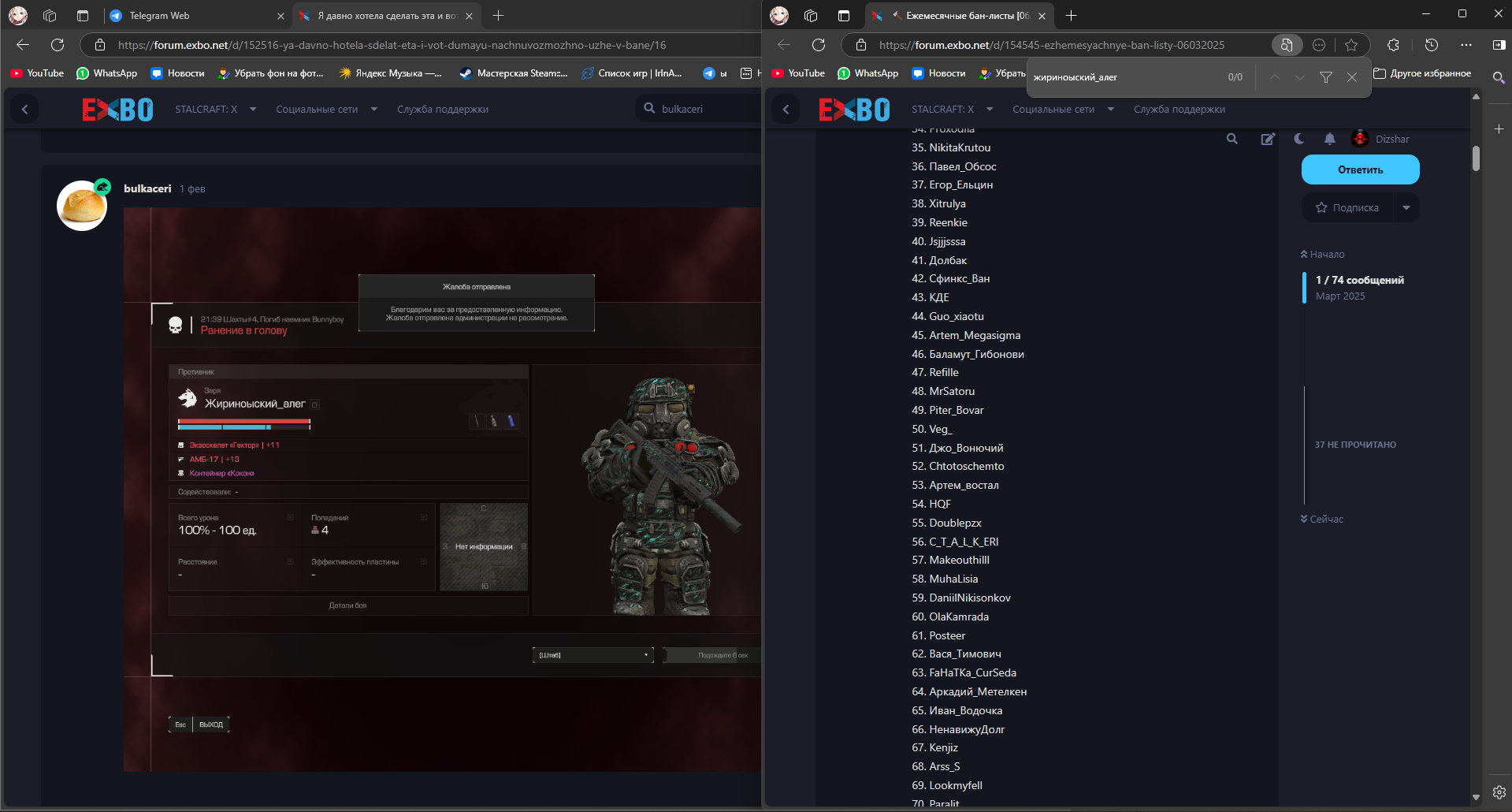Open new tab in left browser window

[x=498, y=15]
